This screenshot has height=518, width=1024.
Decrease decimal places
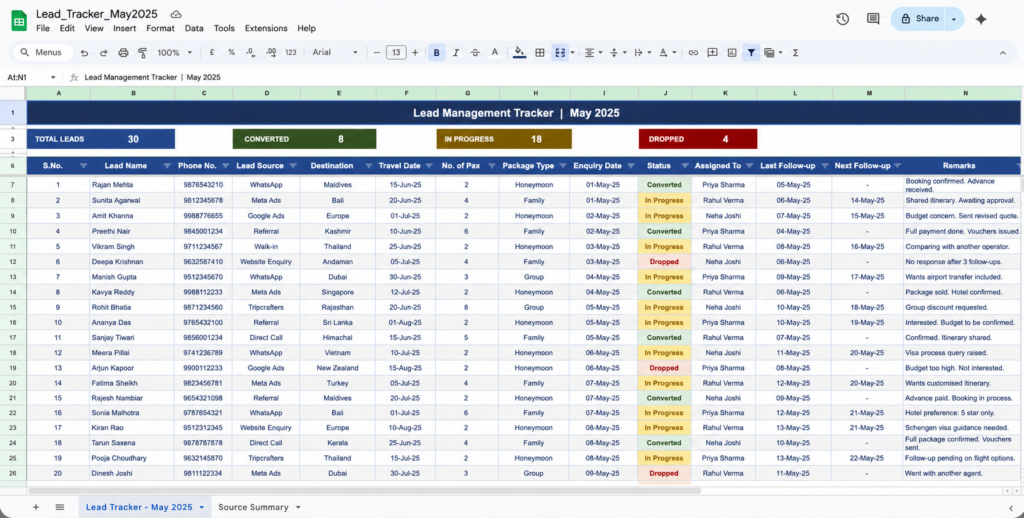pyautogui.click(x=251, y=53)
